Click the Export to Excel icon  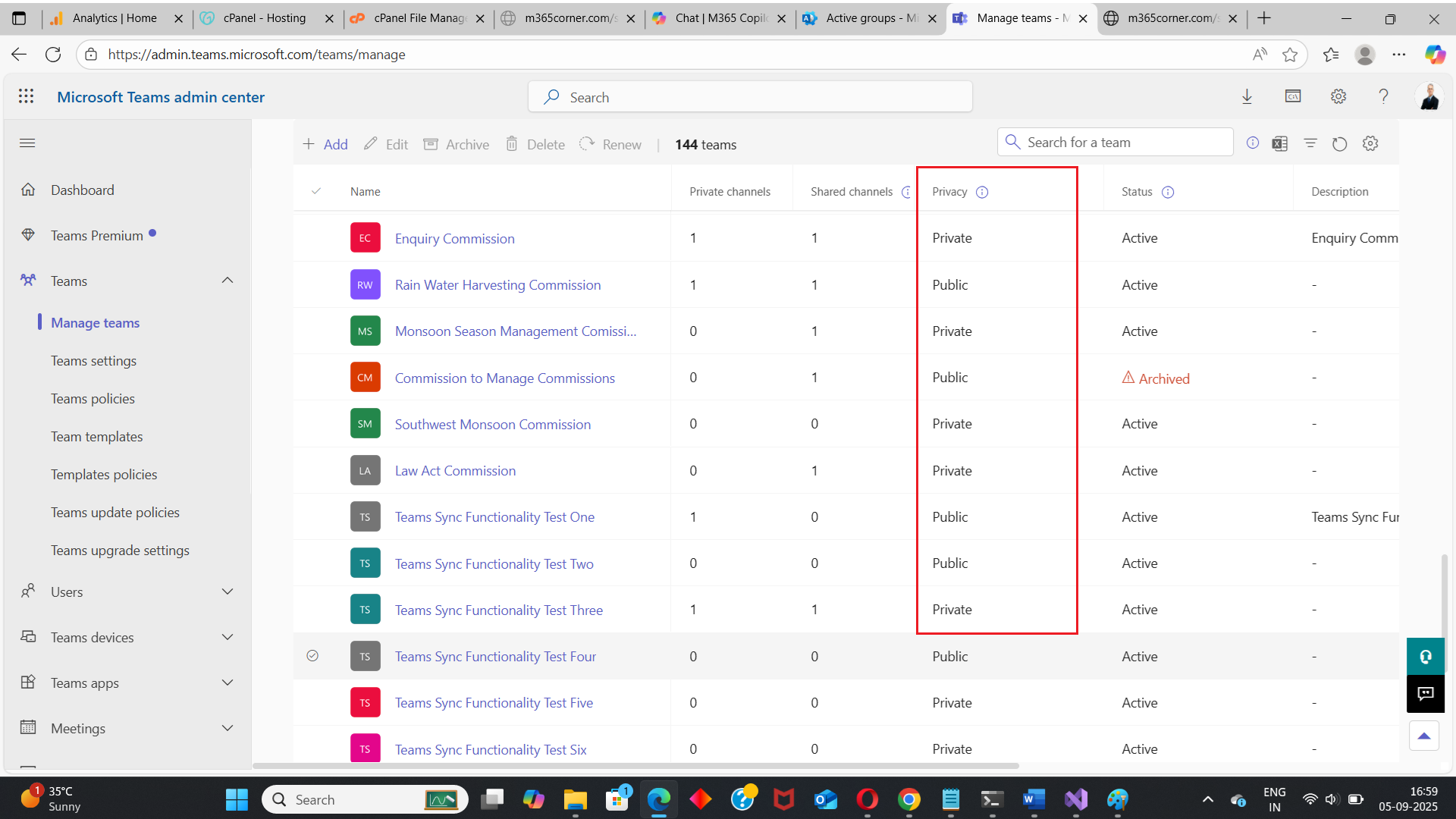click(1280, 143)
